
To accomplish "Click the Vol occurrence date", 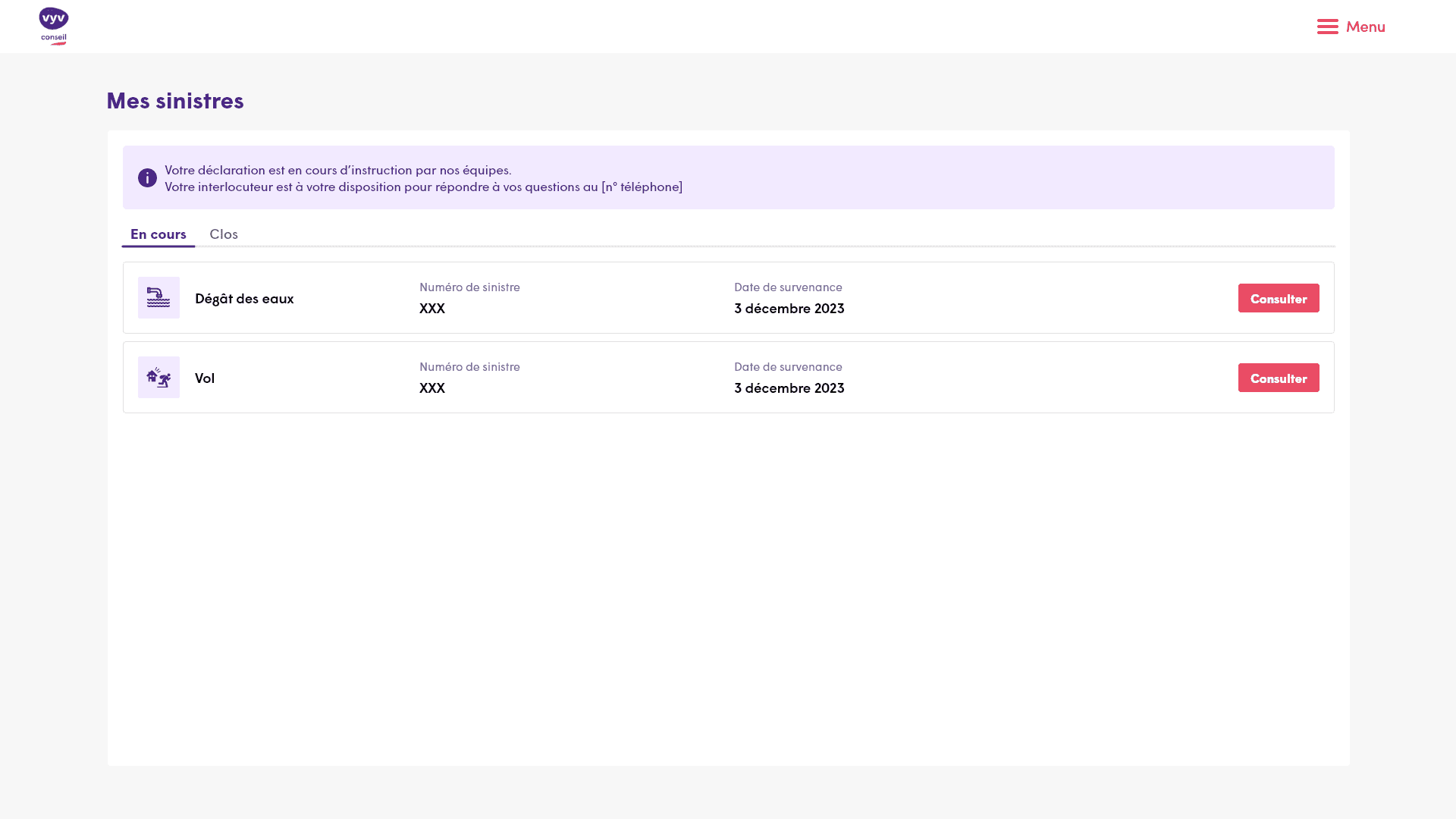I will point(789,388).
